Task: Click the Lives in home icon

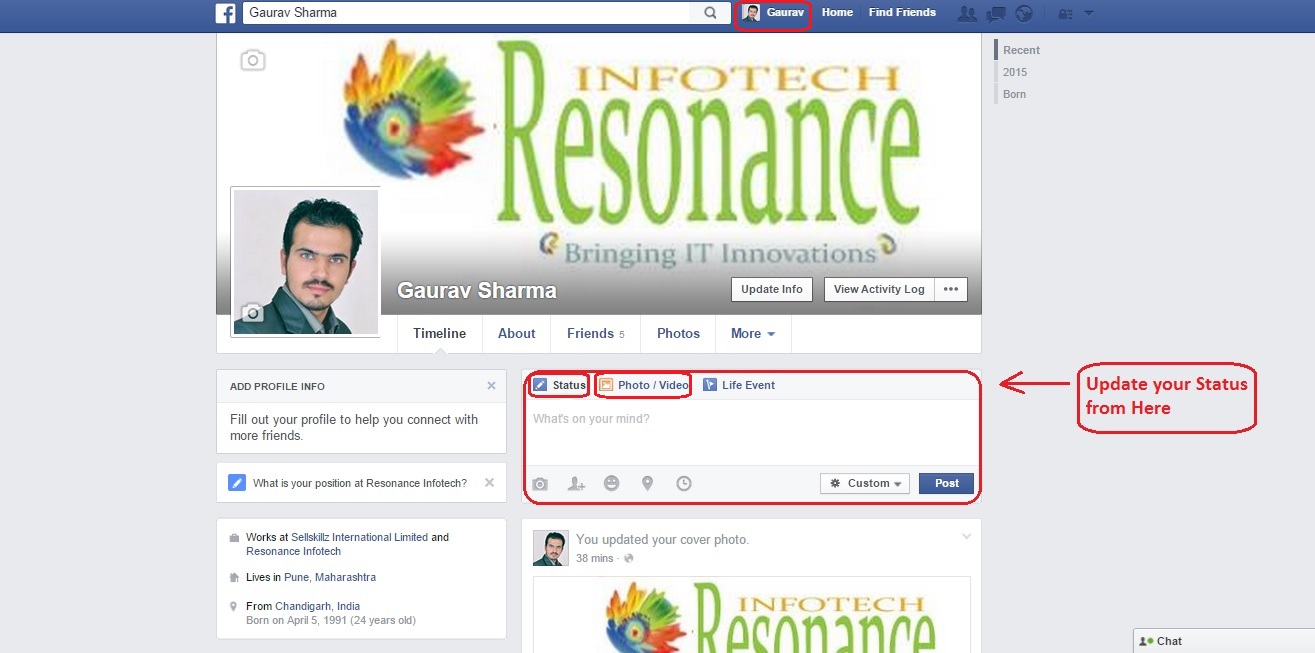Action: [235, 578]
